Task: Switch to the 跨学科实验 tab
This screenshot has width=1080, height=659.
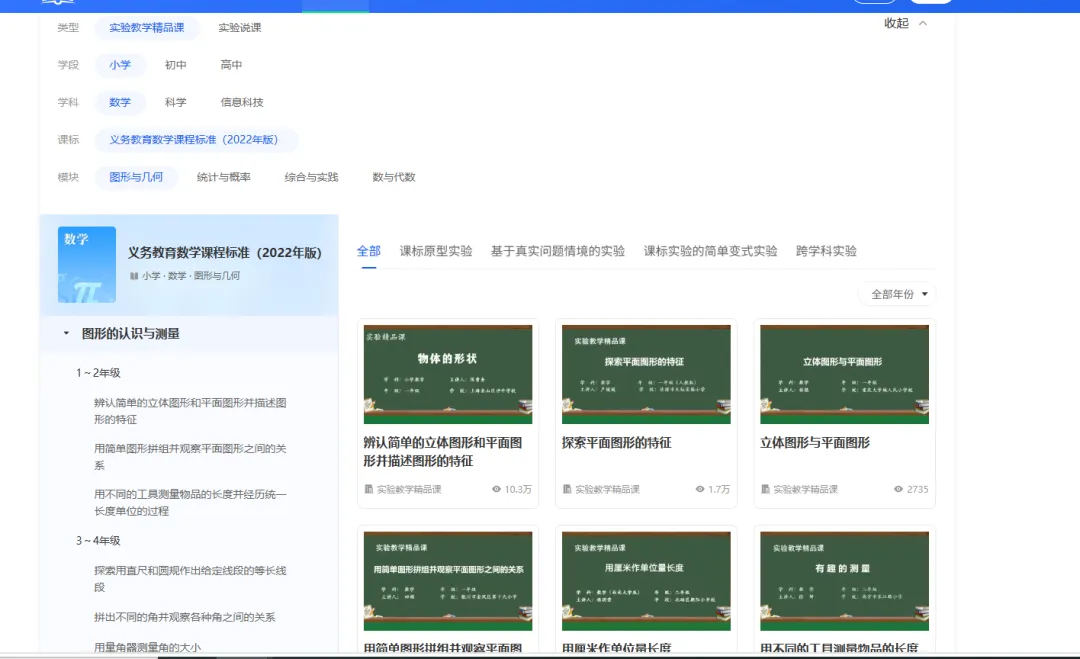Action: tap(827, 251)
